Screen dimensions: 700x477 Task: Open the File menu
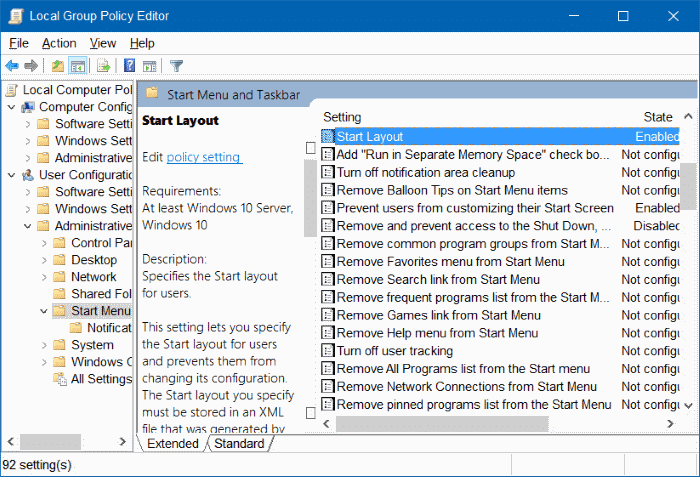(19, 43)
